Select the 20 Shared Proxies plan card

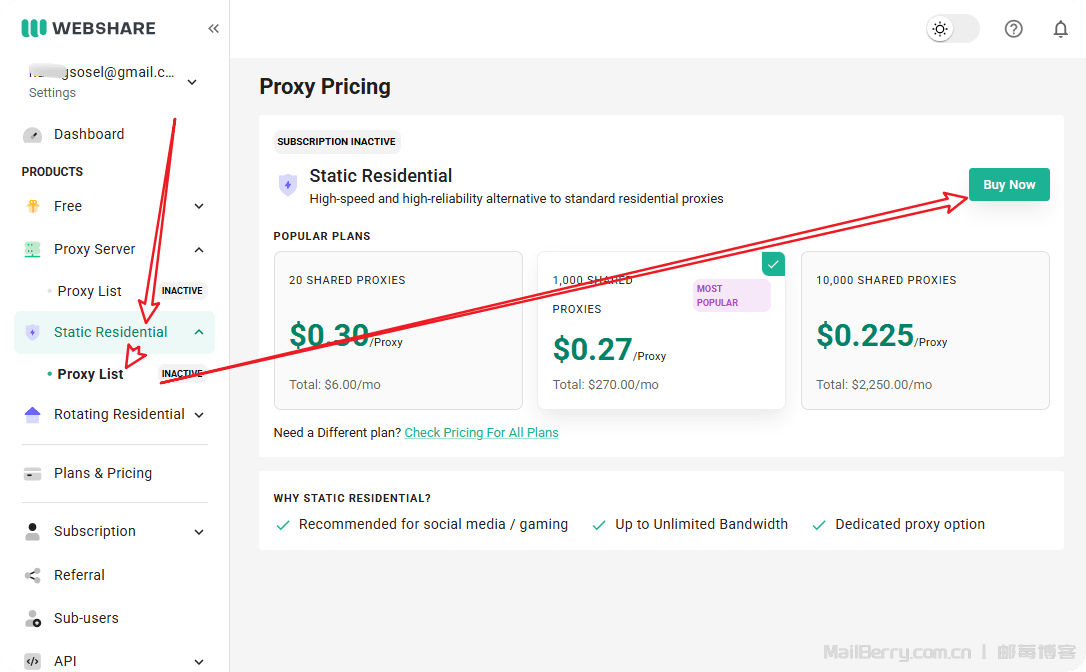click(x=398, y=330)
